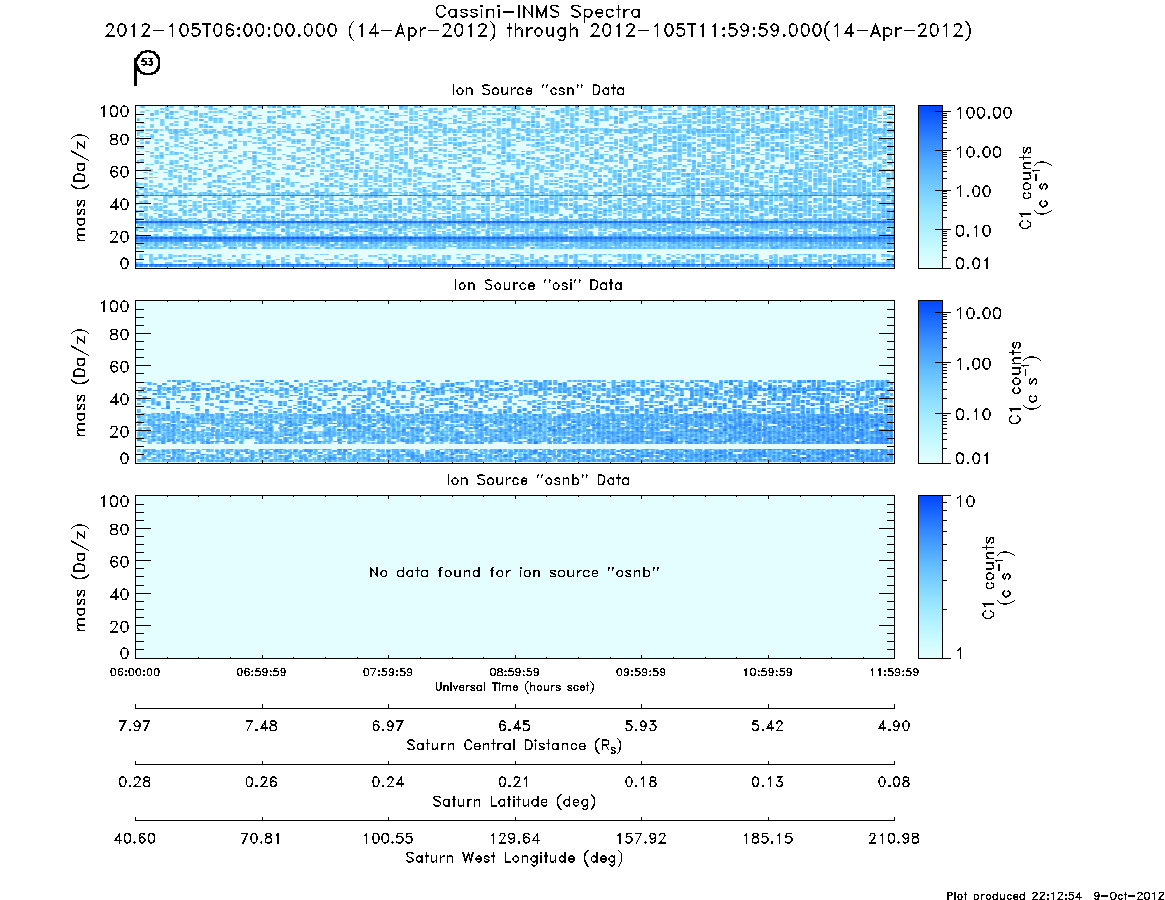Click the "Cassini-INMS Spectra" plot title
This screenshot has width=1165, height=900.
(537, 12)
